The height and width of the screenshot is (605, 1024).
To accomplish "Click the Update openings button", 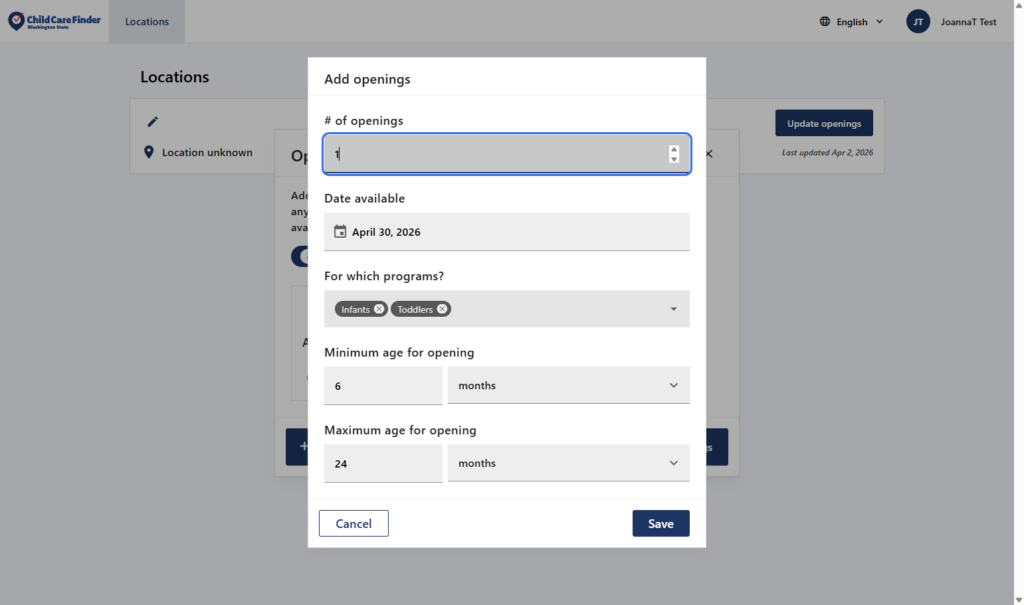I will pyautogui.click(x=823, y=124).
